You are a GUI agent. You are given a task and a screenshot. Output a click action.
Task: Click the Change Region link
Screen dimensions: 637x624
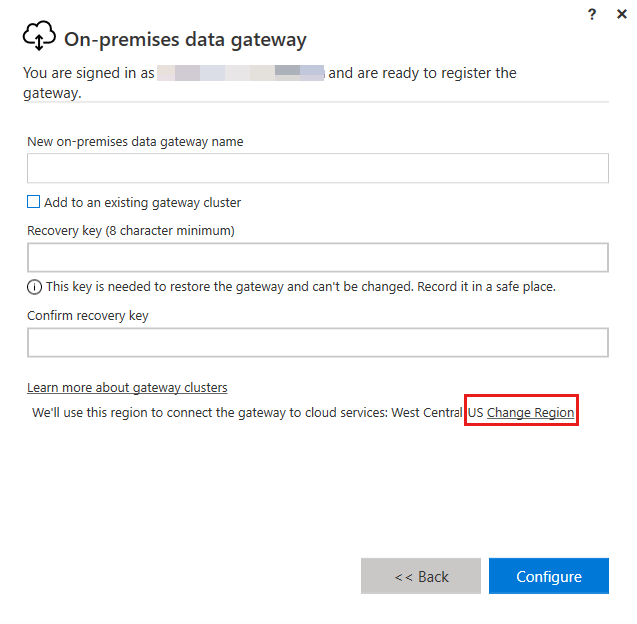[x=530, y=412]
